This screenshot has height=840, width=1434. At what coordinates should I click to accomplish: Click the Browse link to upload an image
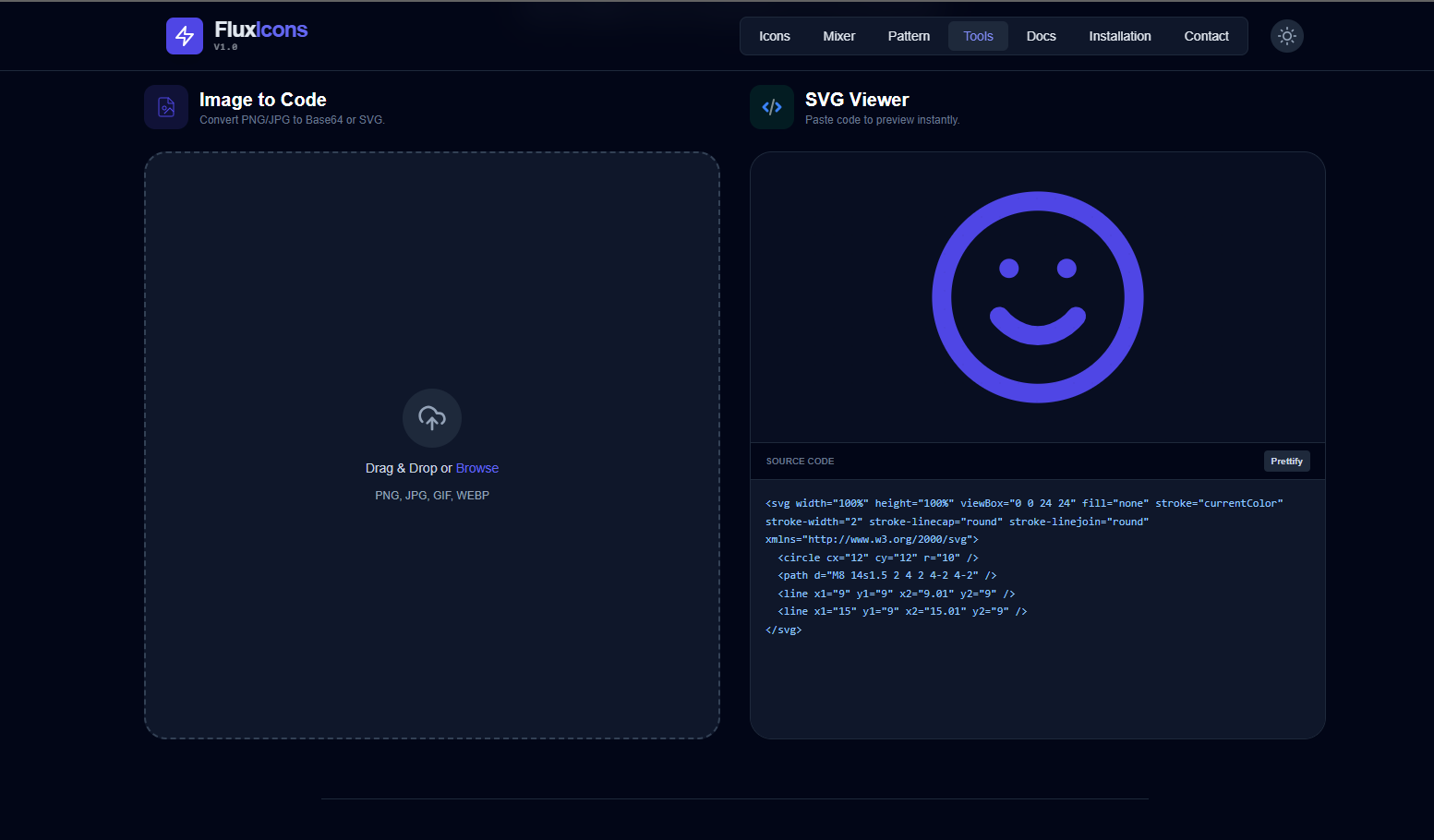[477, 468]
